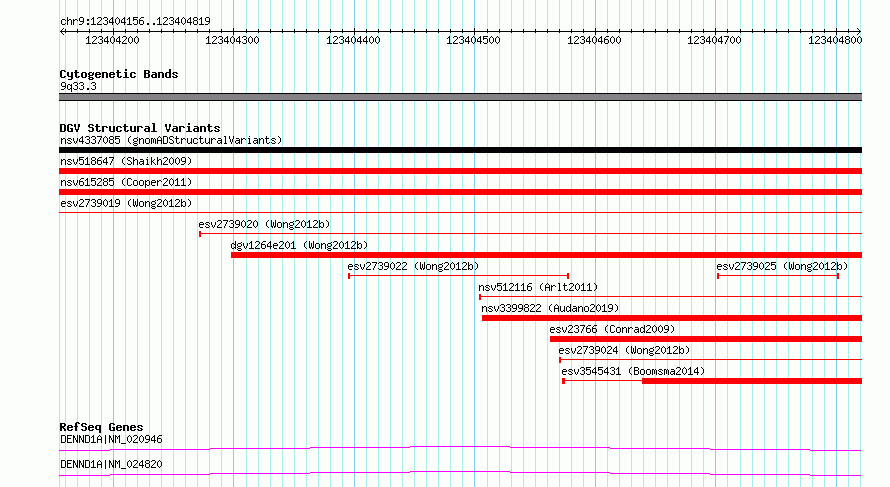Click the DGV Structural Variants track title

pyautogui.click(x=140, y=128)
